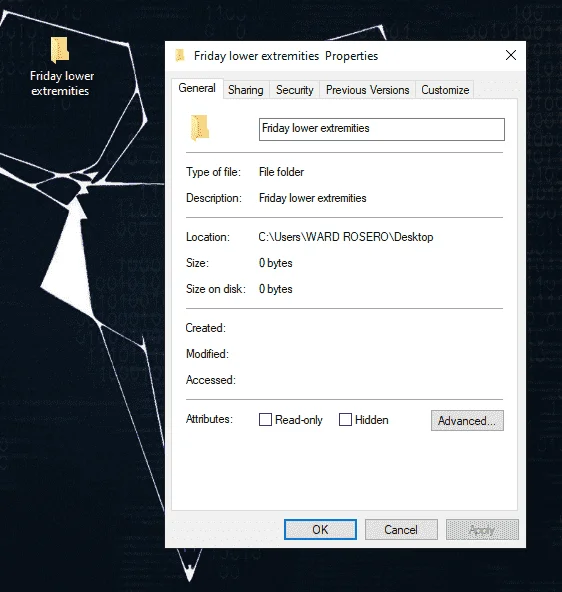Screen dimensions: 562x592
Task: Click the folder icon in the Properties title bar
Action: (180, 56)
